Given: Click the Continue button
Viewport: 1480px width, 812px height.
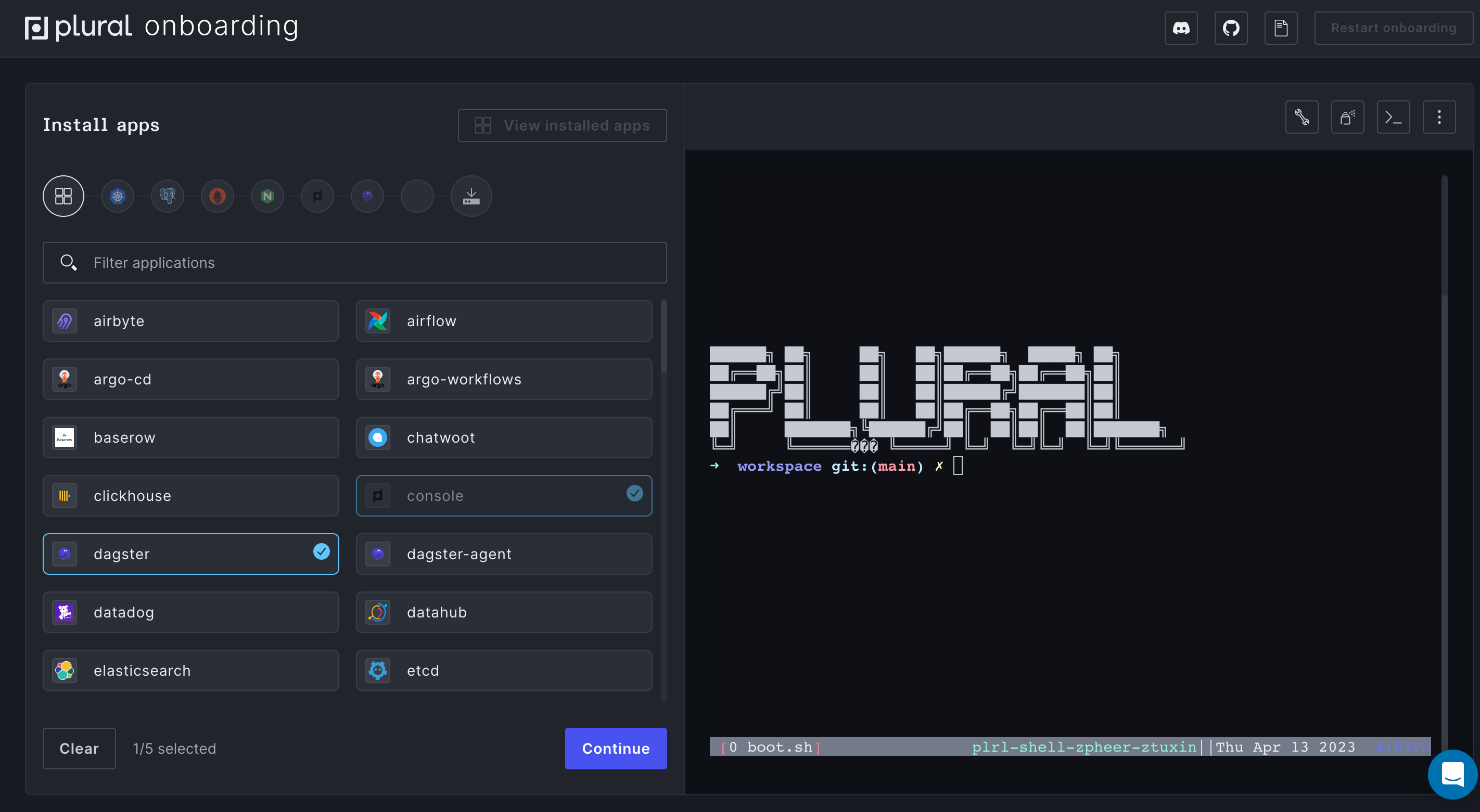Looking at the screenshot, I should [x=616, y=748].
